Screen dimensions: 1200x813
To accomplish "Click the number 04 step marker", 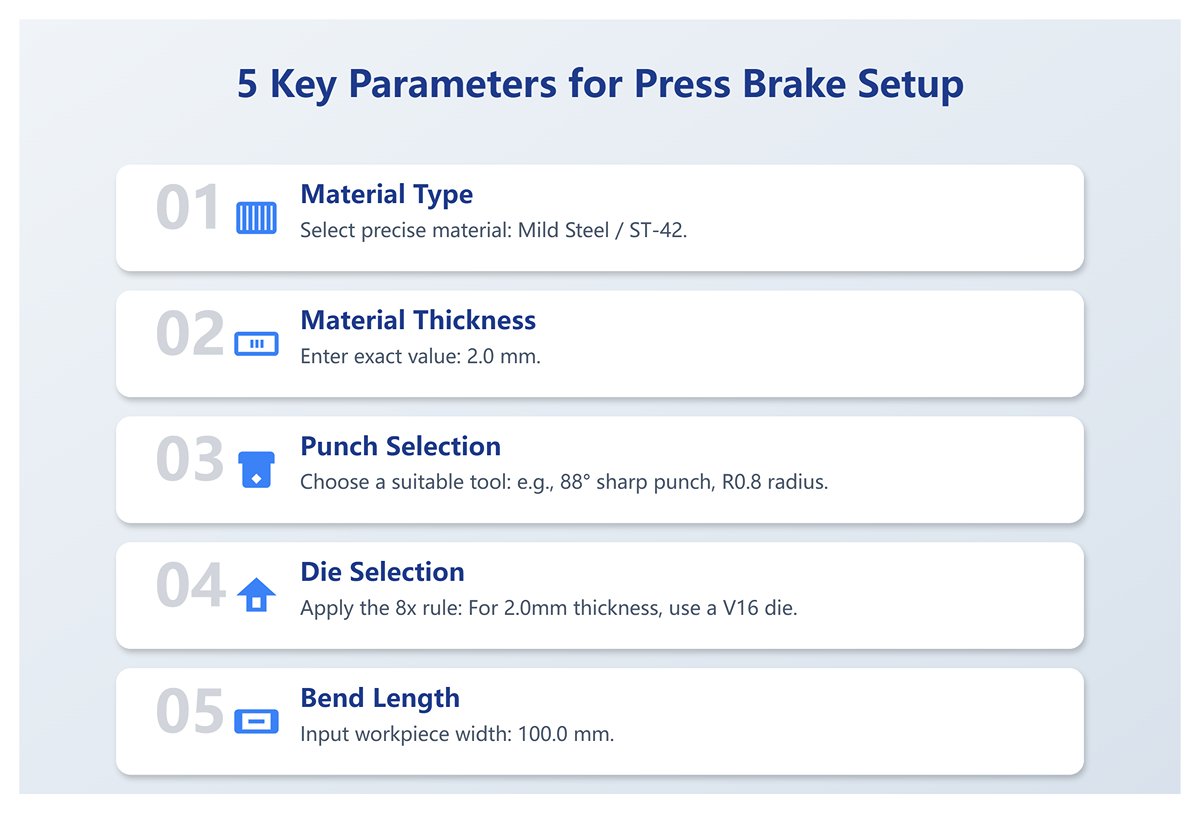I will (x=188, y=586).
